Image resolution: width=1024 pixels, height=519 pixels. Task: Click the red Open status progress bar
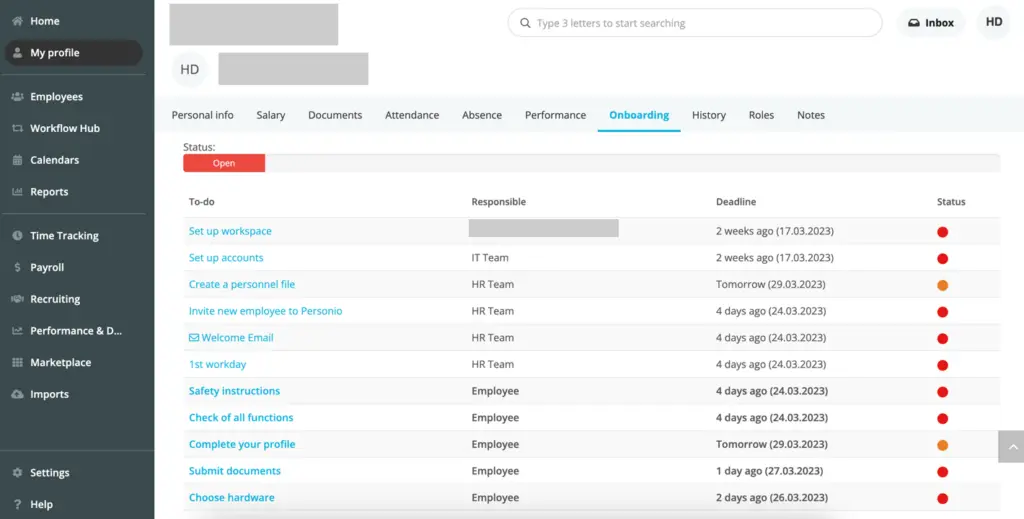224,163
